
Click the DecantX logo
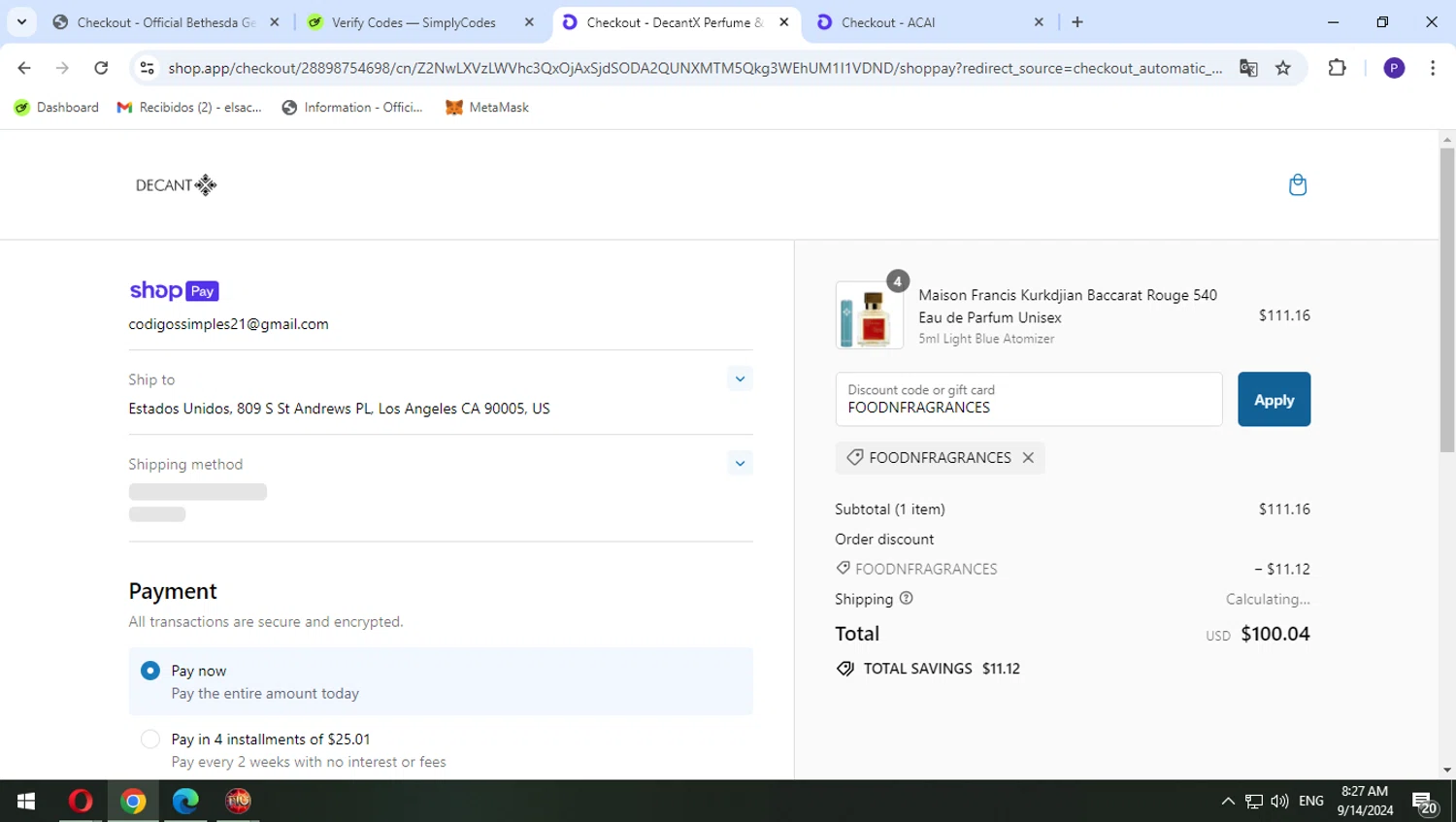[x=176, y=184]
